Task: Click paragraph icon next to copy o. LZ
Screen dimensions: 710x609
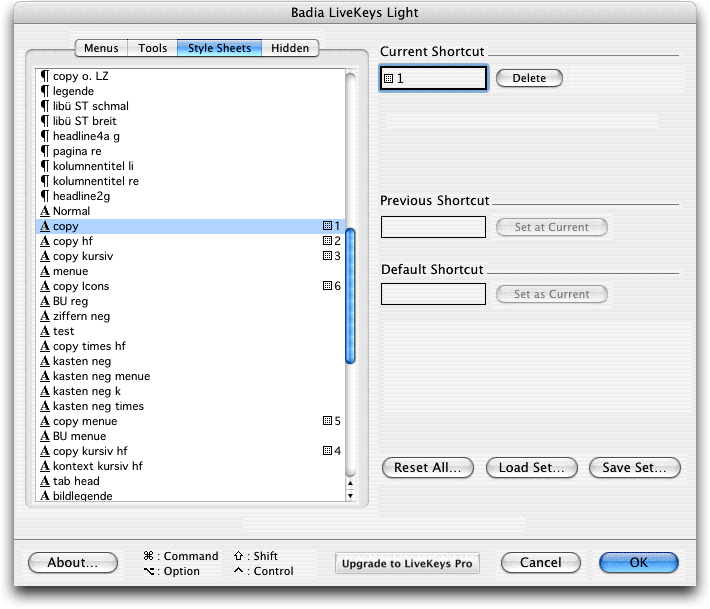Action: coord(45,76)
